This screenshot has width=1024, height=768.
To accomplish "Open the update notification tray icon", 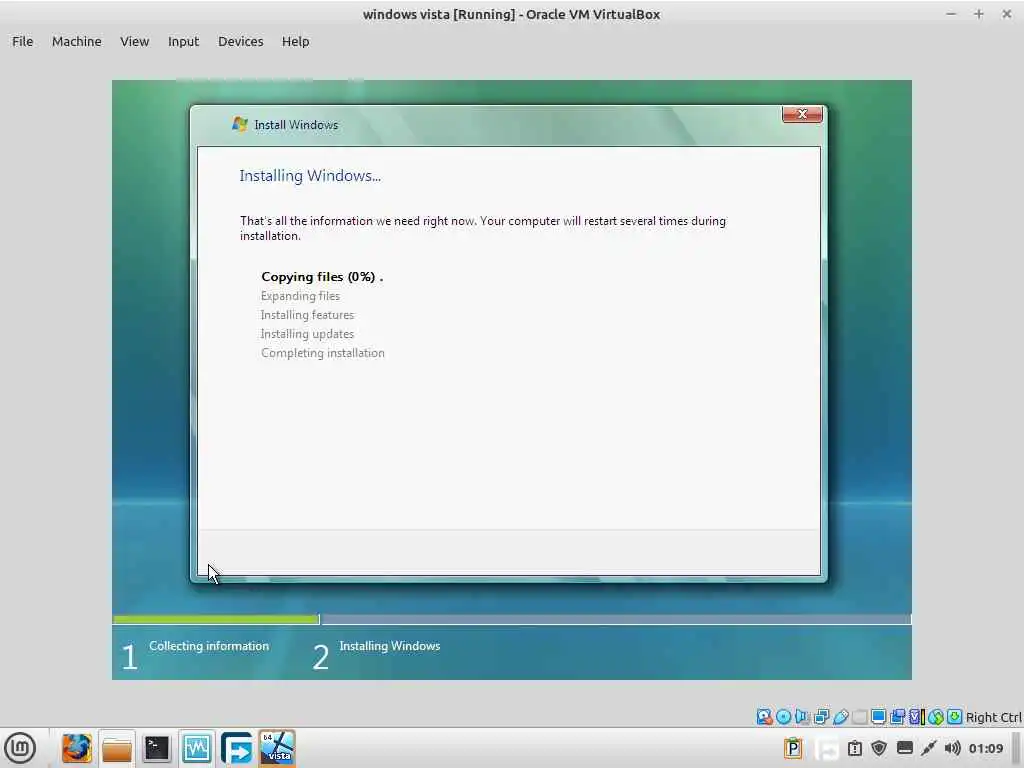I will point(855,748).
